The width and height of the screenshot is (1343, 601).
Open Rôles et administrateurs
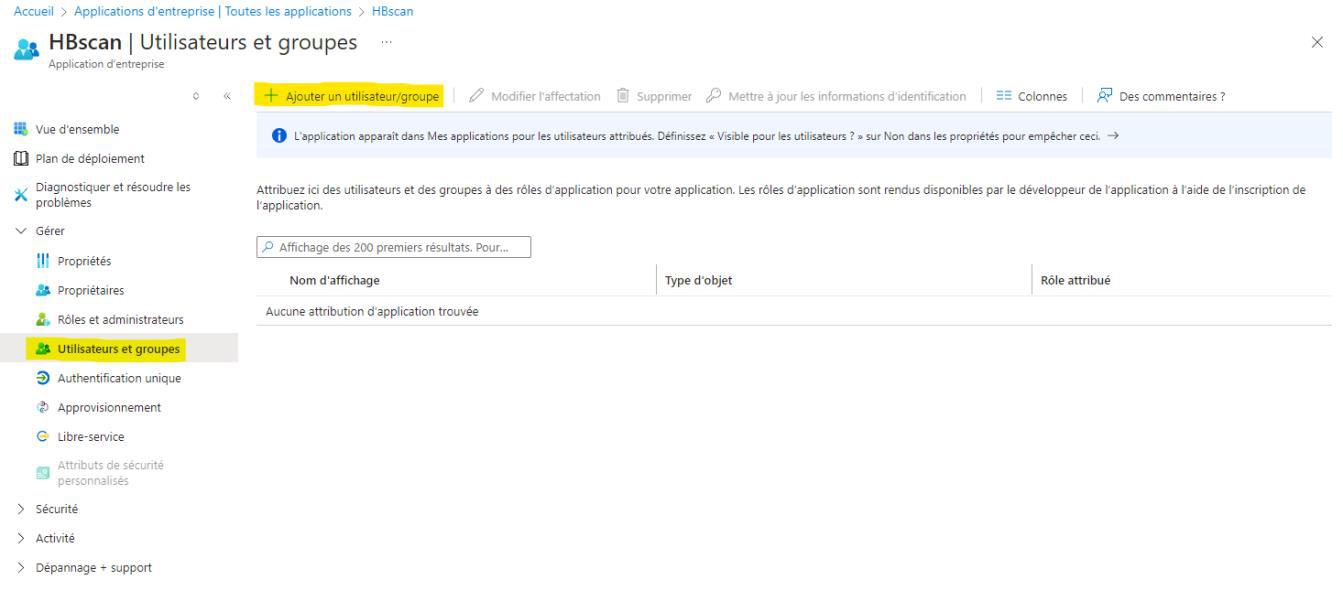click(x=119, y=320)
